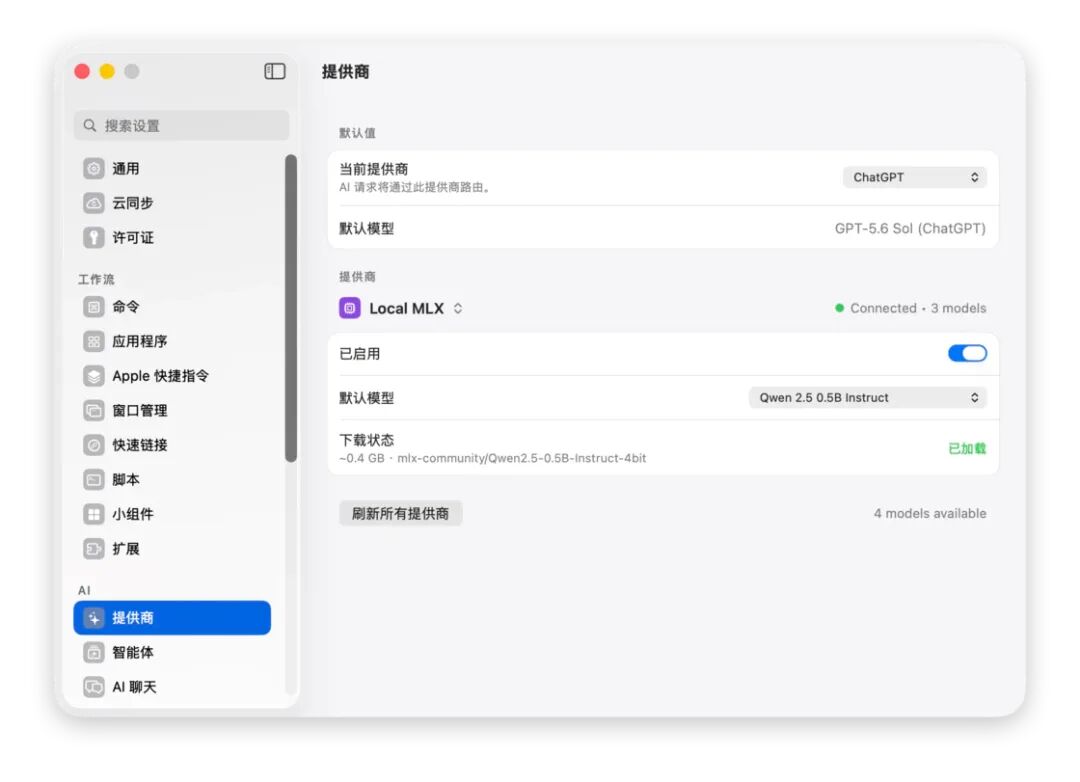Disable the 已启用 provider switch

[967, 353]
